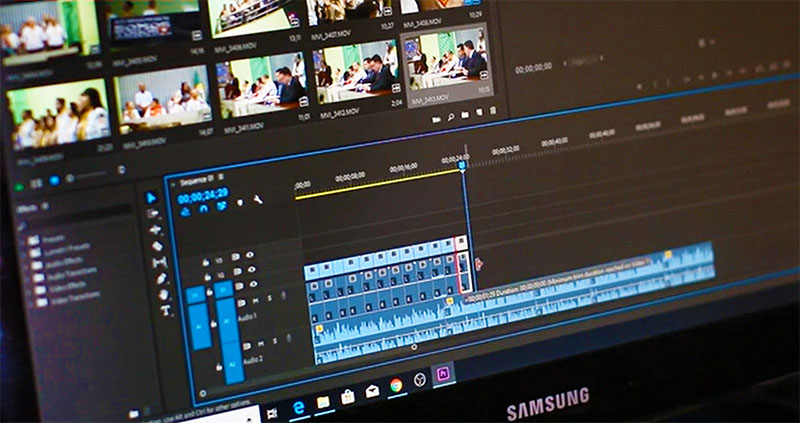Mute the Audio 1 track
Viewport: 800px width, 423px height.
(254, 299)
